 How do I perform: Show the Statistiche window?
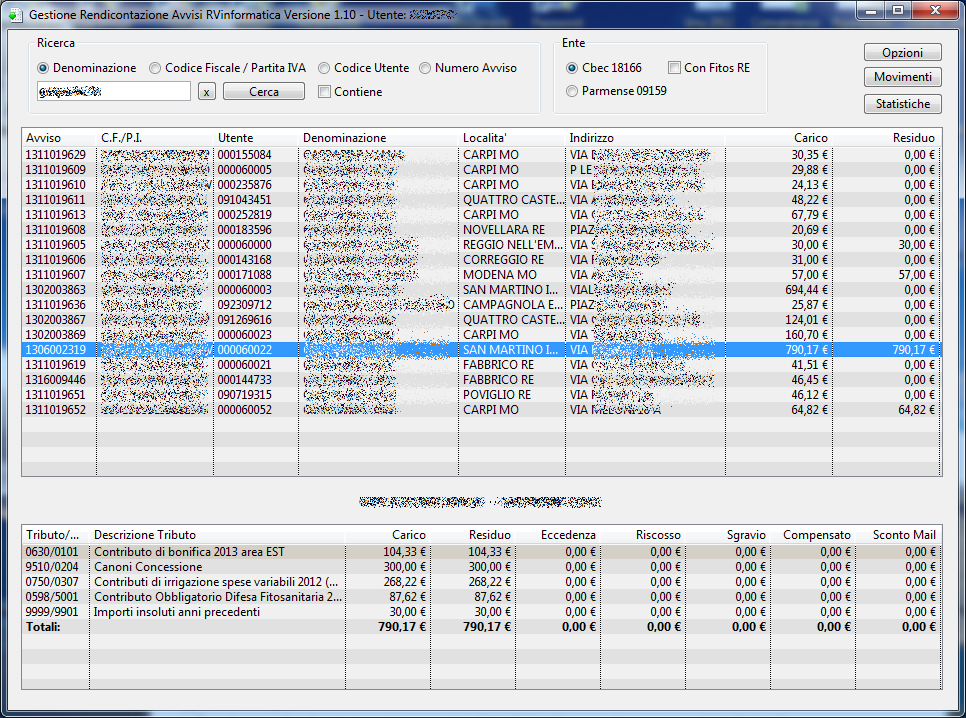point(903,104)
